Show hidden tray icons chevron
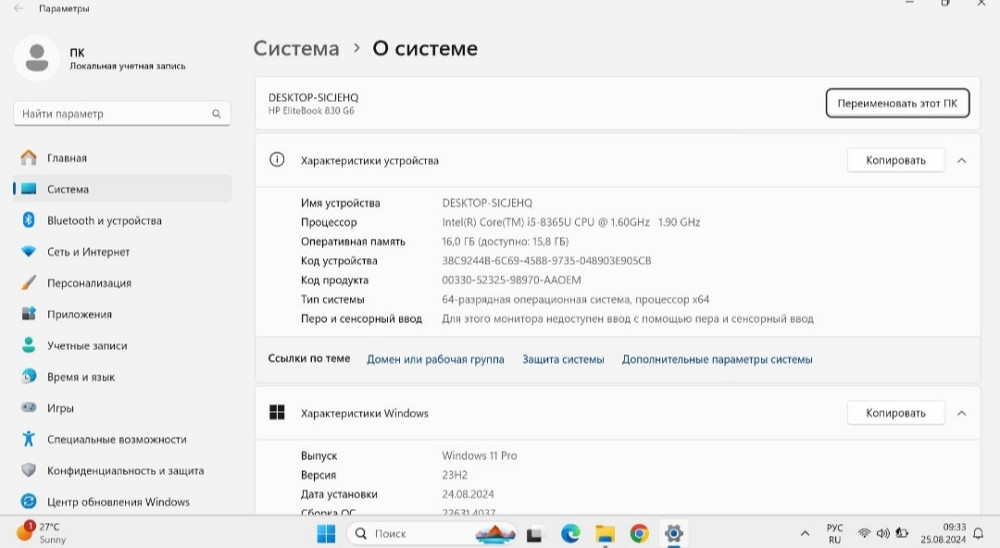 tap(805, 533)
